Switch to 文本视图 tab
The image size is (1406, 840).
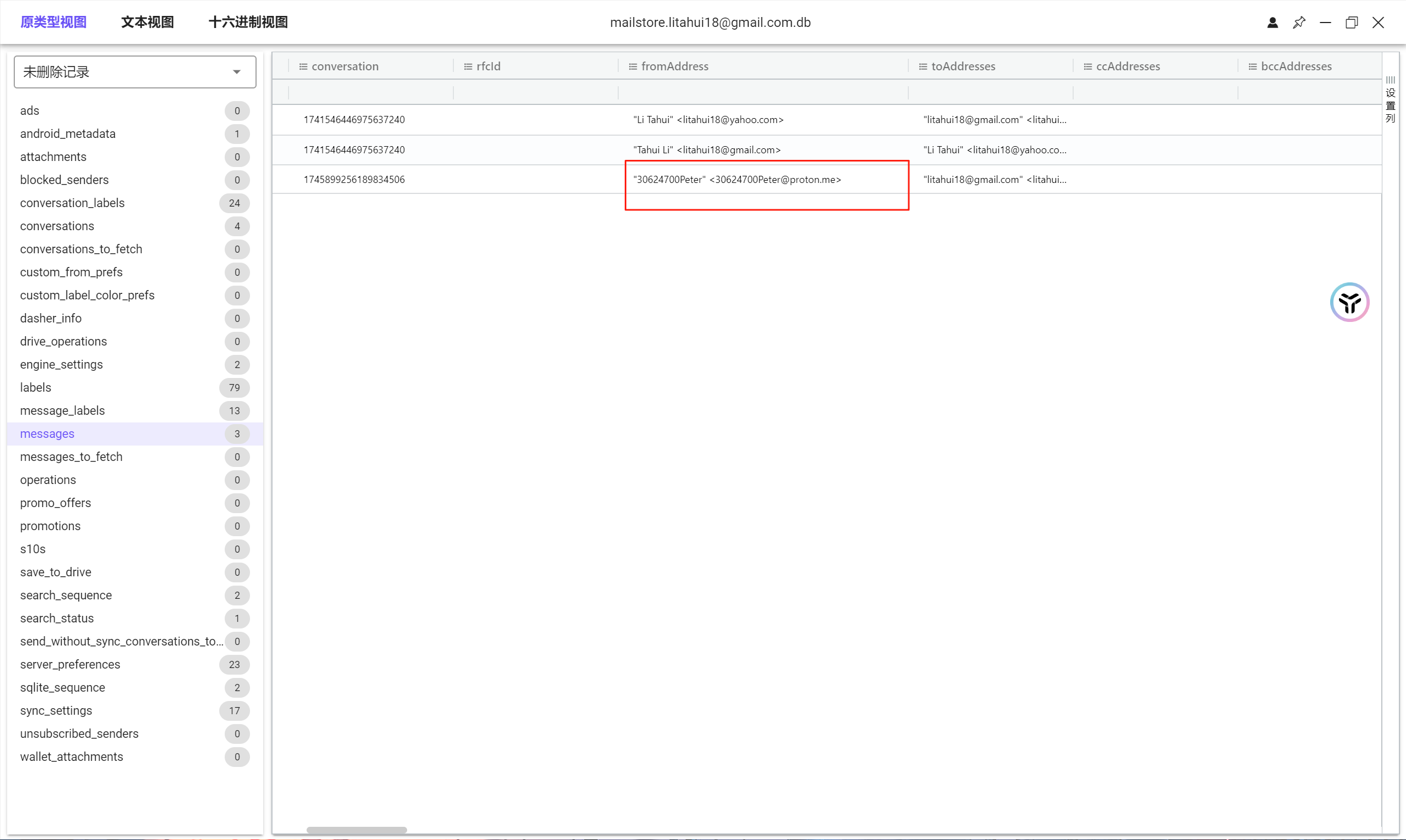pyautogui.click(x=147, y=23)
